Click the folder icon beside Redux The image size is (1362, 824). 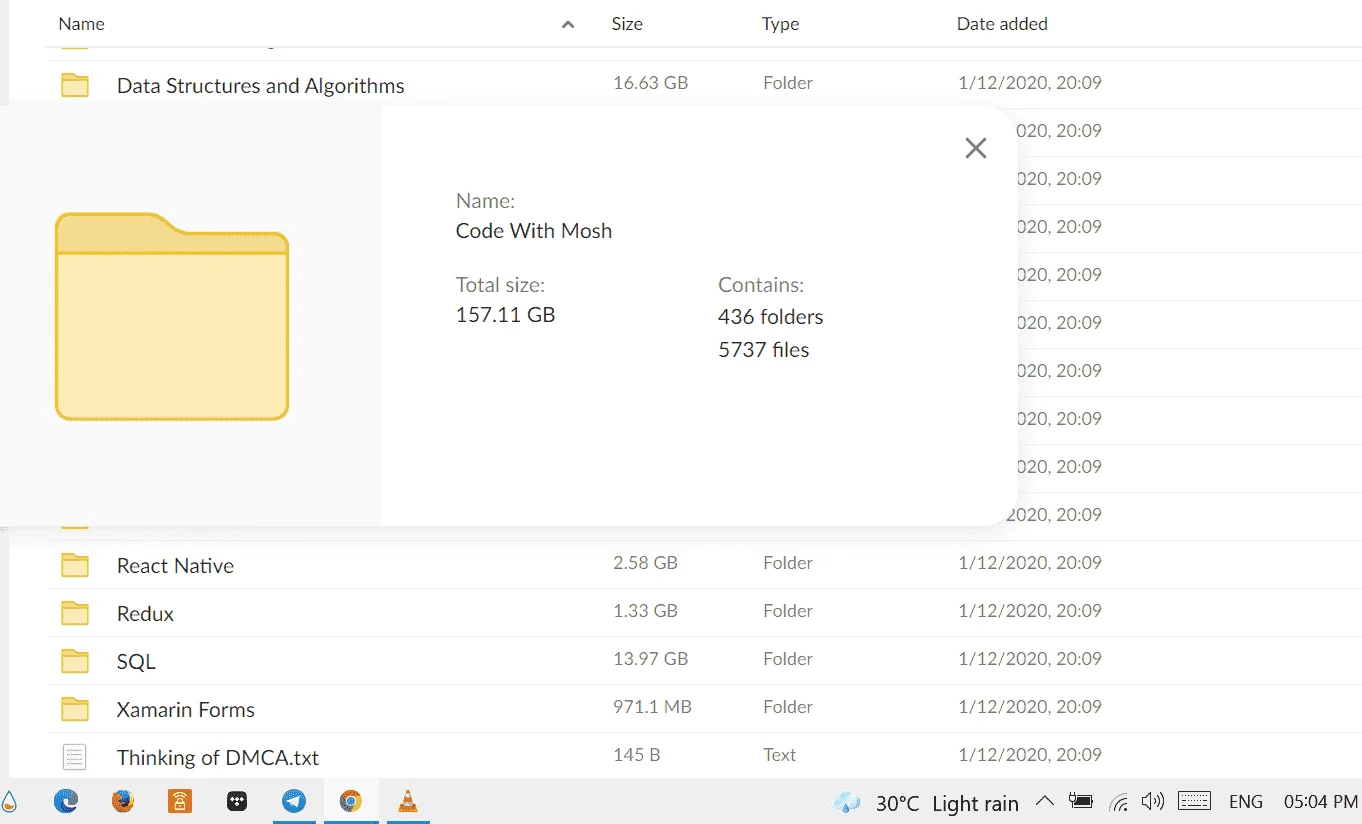(x=75, y=613)
